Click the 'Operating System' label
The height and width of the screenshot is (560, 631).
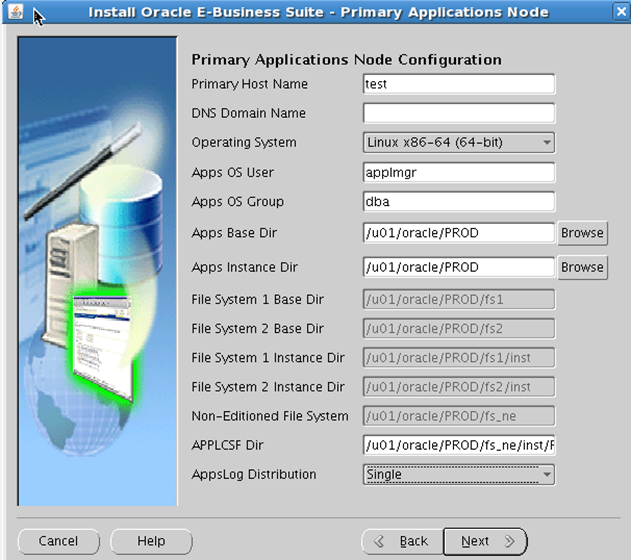click(x=244, y=142)
